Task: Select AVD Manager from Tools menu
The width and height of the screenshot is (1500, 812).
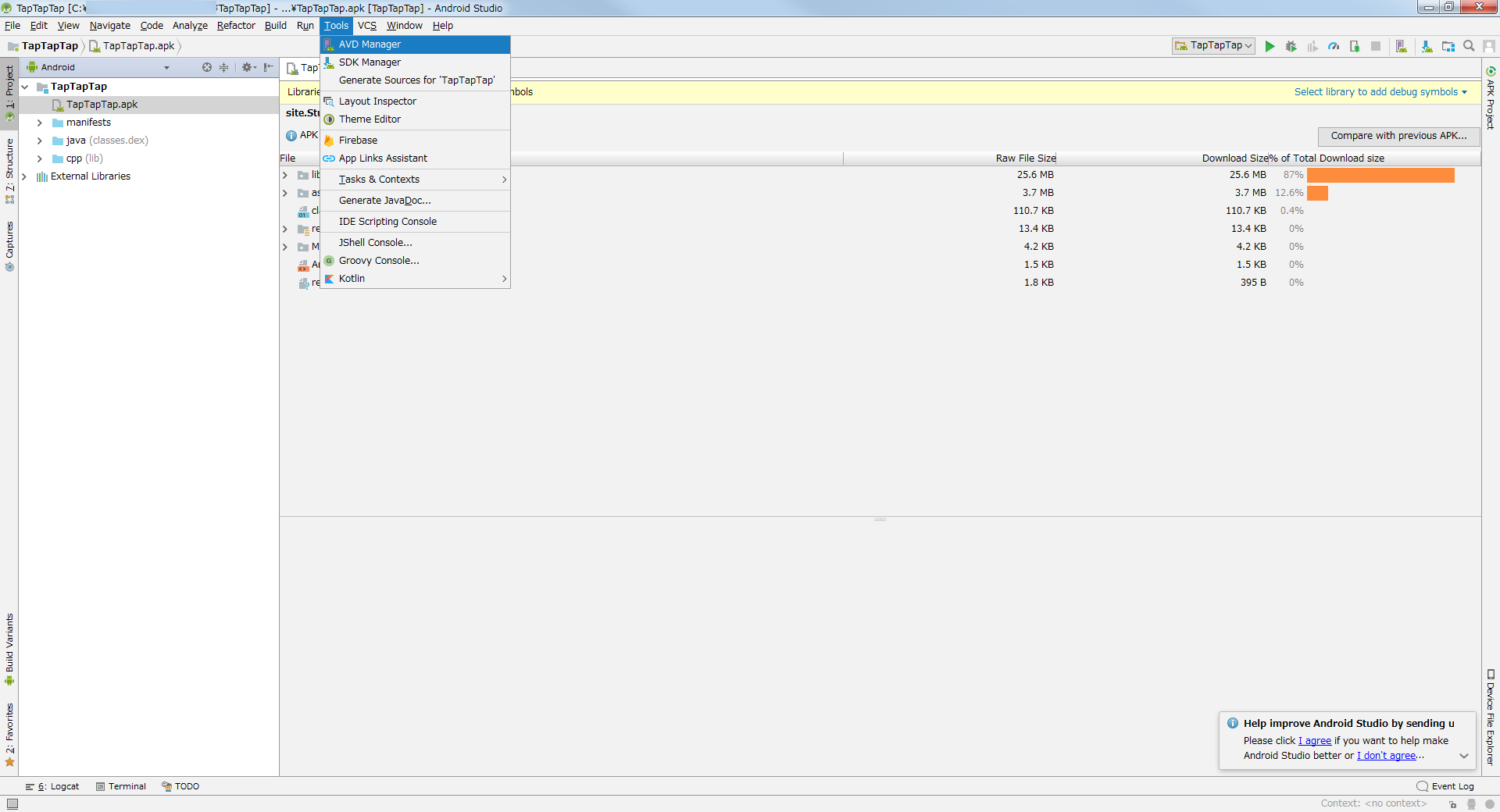Action: coord(415,45)
